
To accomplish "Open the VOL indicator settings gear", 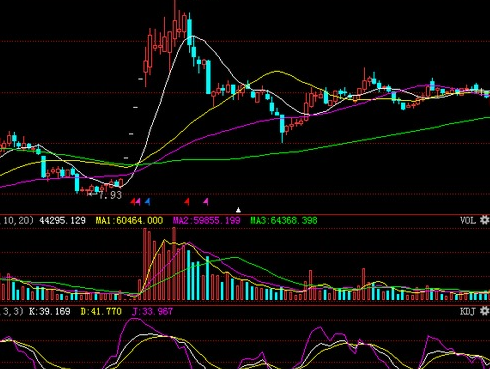I will (x=484, y=220).
